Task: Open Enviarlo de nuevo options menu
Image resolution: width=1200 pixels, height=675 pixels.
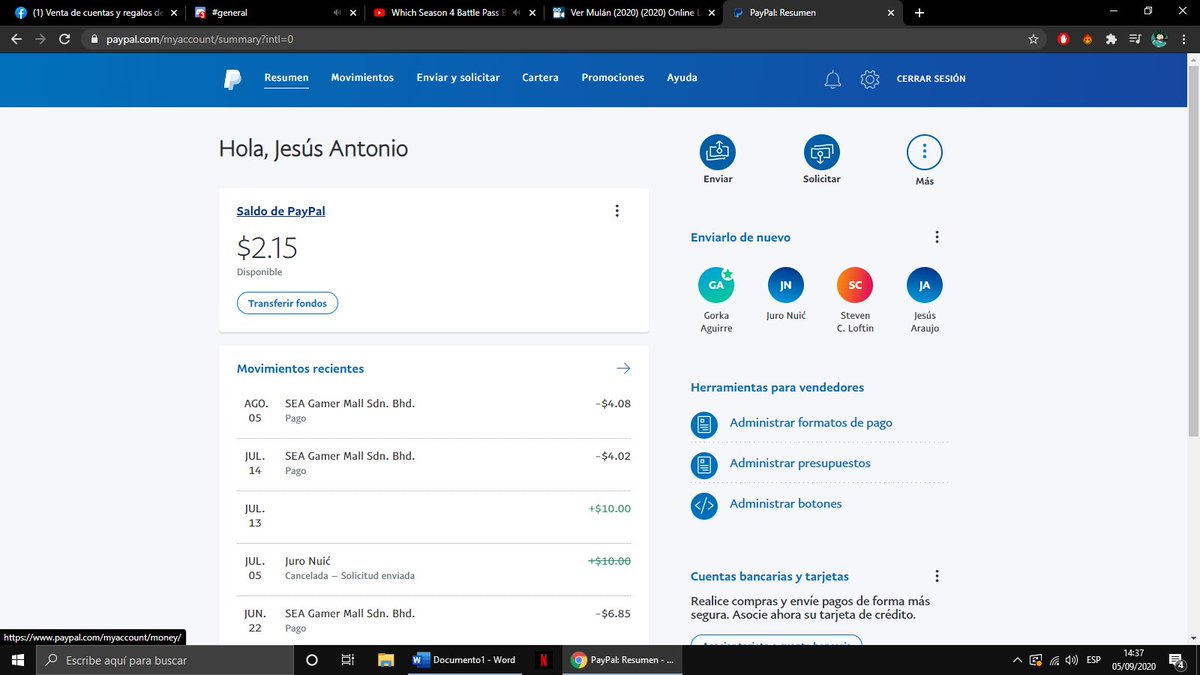Action: [x=937, y=237]
